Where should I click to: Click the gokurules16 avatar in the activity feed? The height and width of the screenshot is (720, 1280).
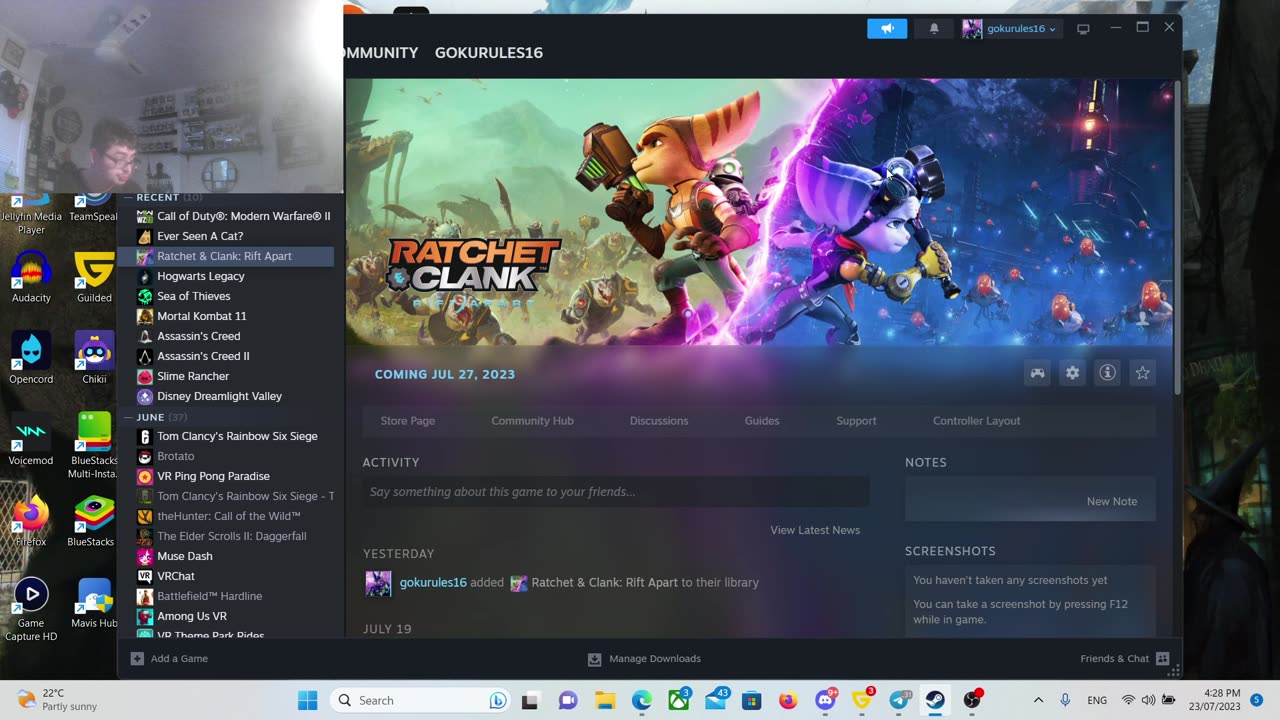click(x=379, y=583)
